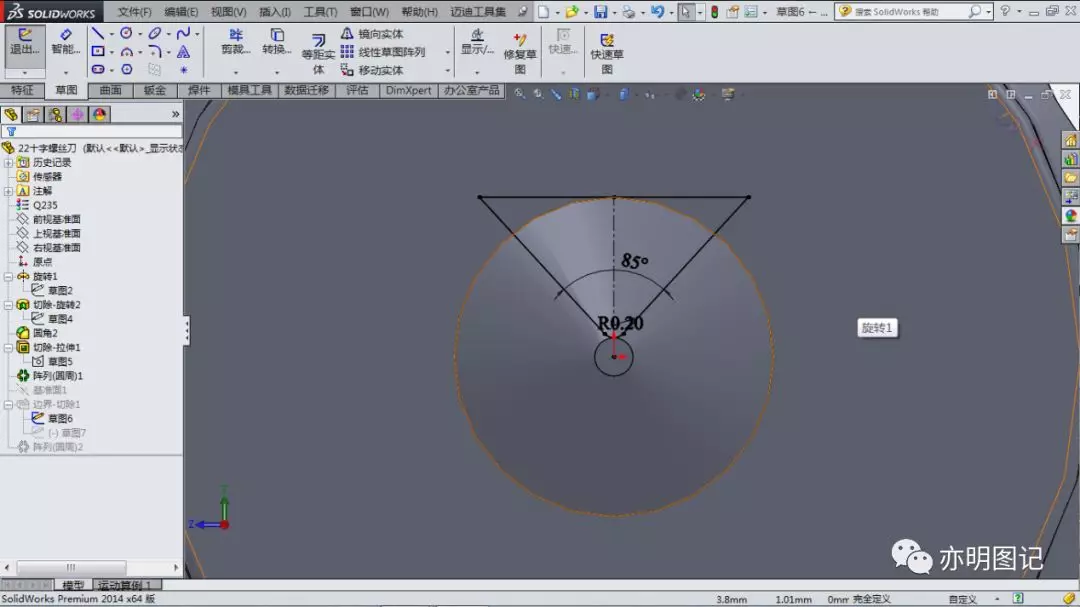Click the 快速草图 rapid sketch tool
1080x607 pixels.
coord(606,54)
